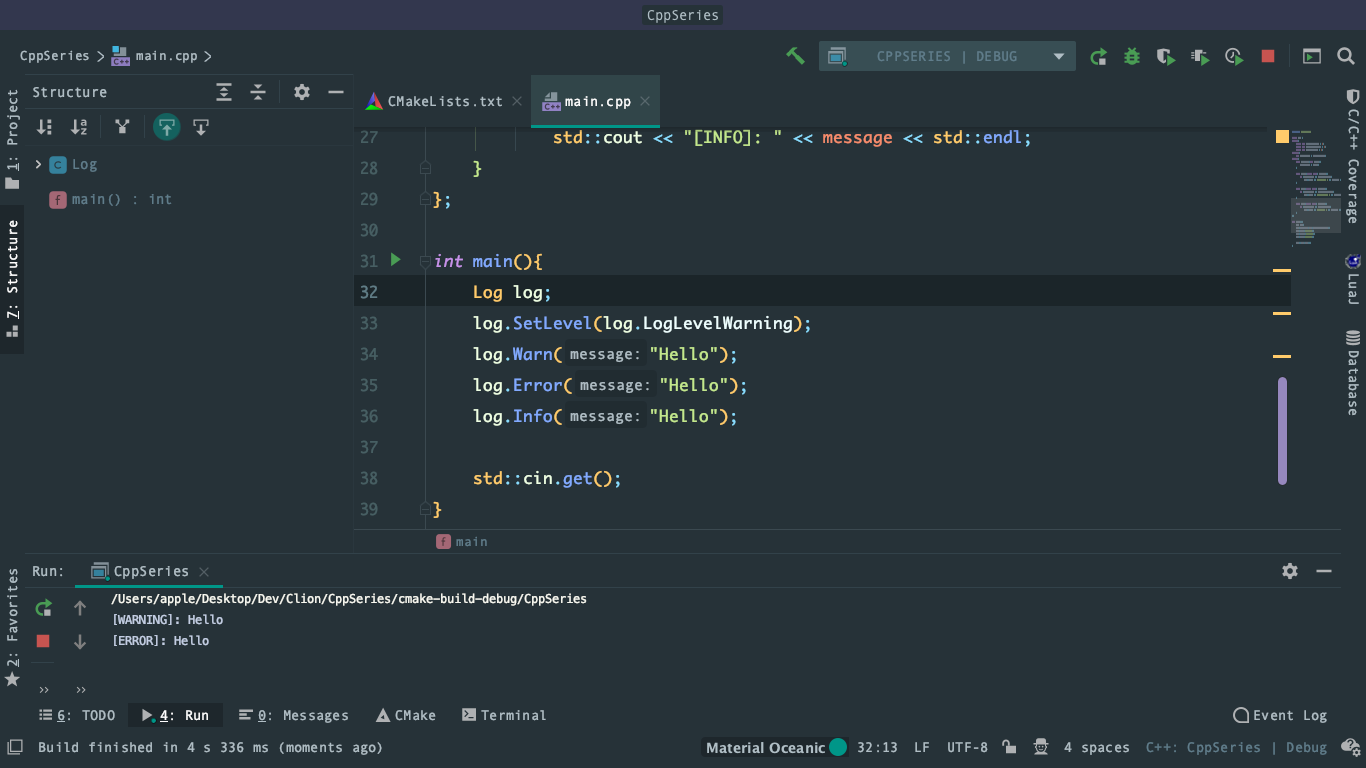Run with Valgrind Memcheck clock icon
The height and width of the screenshot is (768, 1366).
1234,56
